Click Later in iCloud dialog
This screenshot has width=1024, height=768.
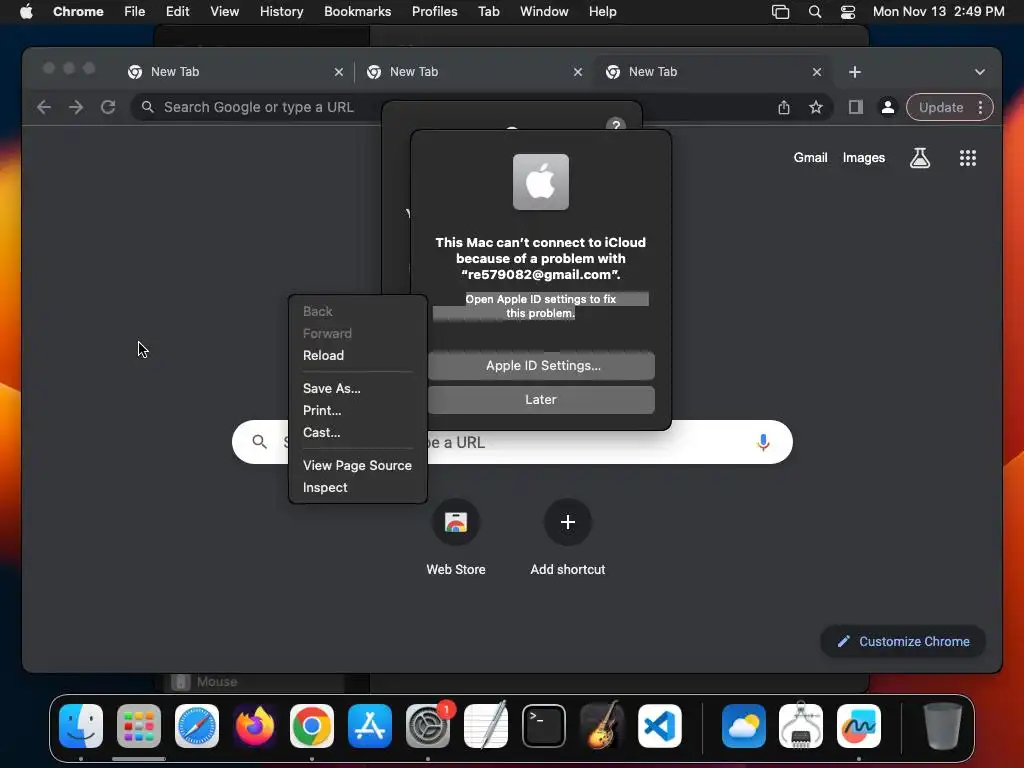(541, 400)
